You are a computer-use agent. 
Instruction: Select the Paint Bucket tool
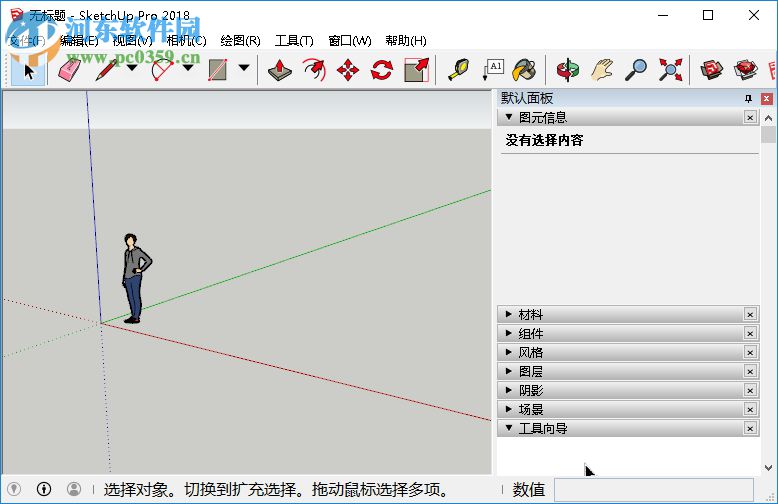(524, 70)
